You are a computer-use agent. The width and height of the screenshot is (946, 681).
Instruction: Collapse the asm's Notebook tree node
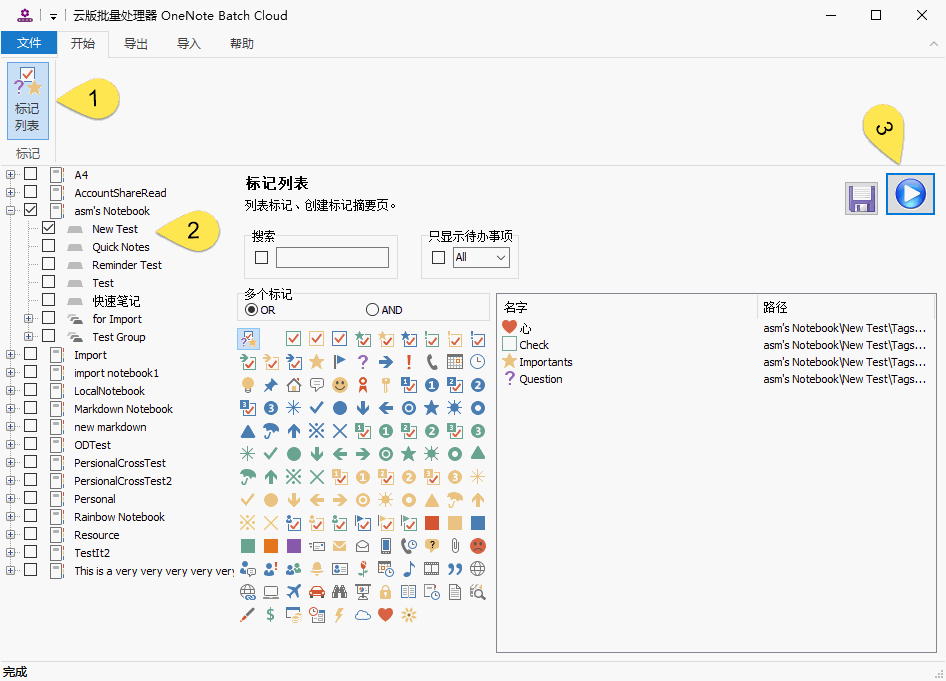pyautogui.click(x=10, y=211)
